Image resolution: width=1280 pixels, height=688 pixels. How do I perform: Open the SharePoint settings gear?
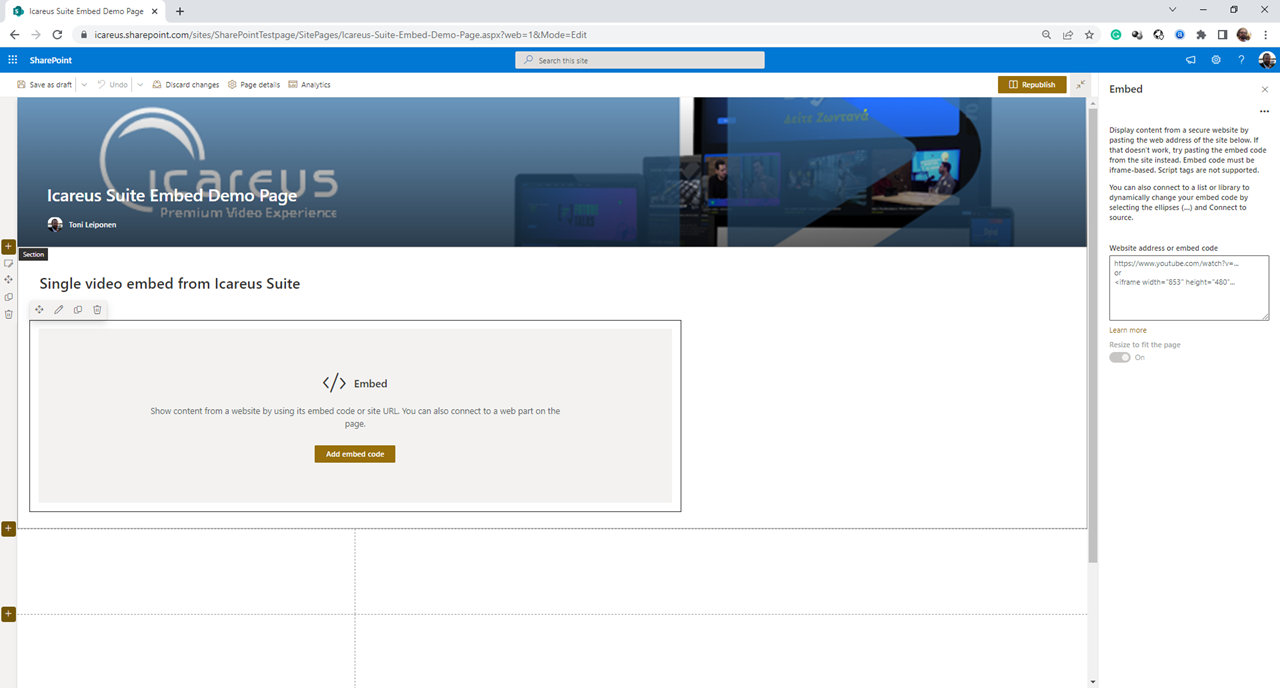(x=1216, y=60)
